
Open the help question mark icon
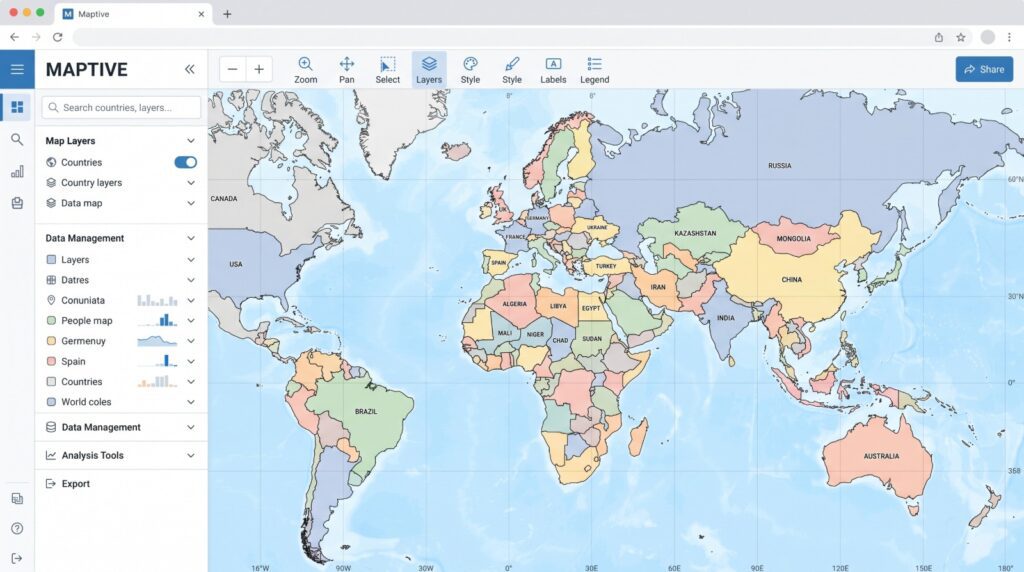pyautogui.click(x=17, y=528)
